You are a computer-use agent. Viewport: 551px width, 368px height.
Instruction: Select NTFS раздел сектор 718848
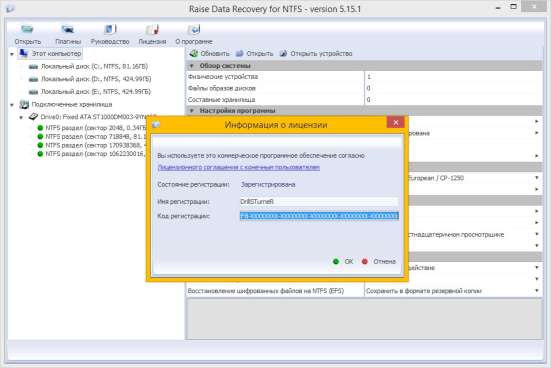pos(96,136)
